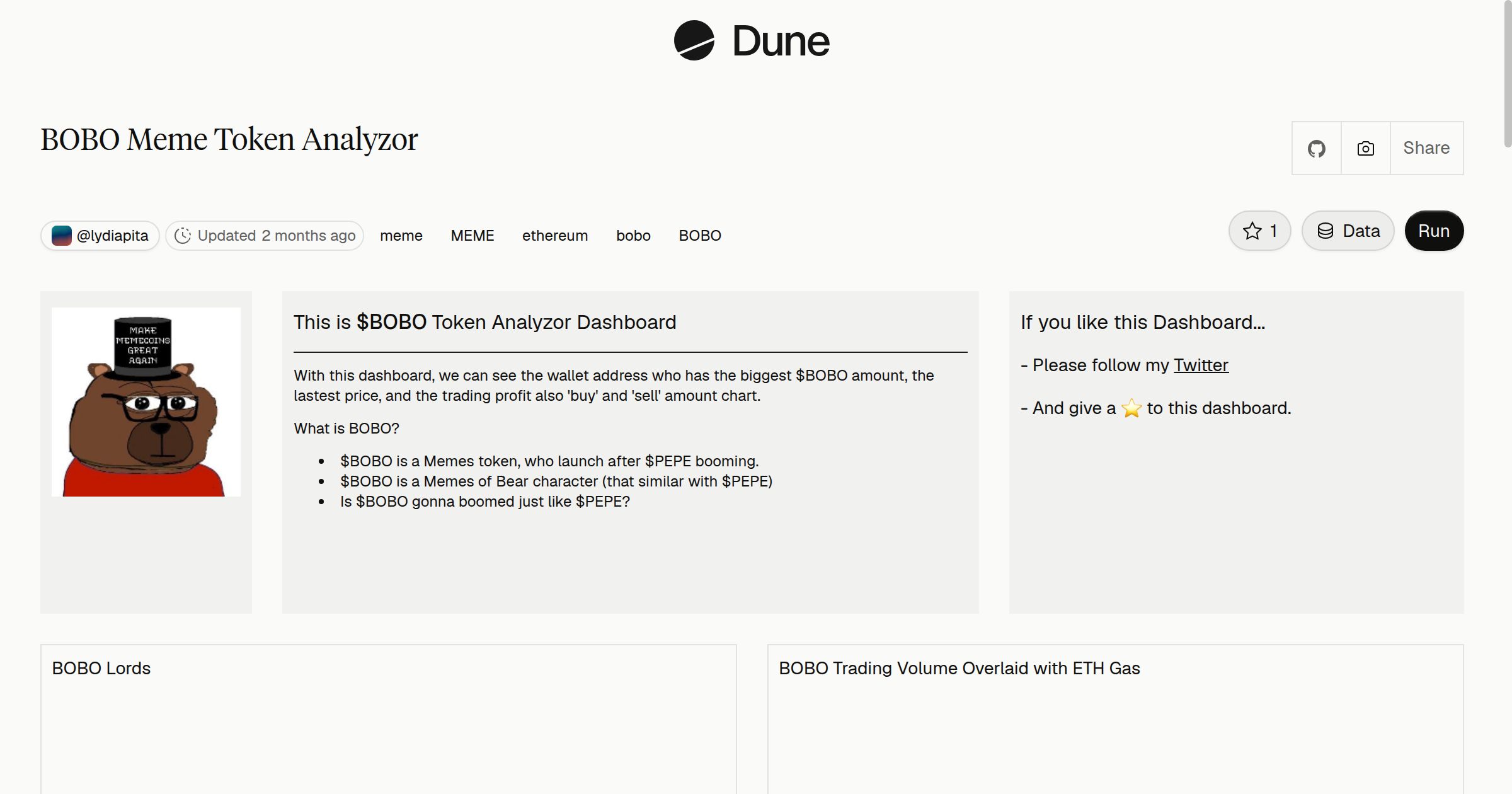The width and height of the screenshot is (1512, 794).
Task: Open the Dune logo home link
Action: (752, 41)
